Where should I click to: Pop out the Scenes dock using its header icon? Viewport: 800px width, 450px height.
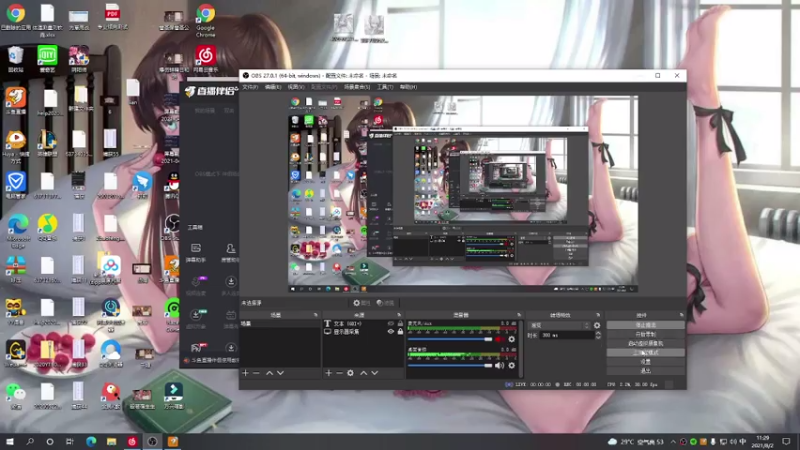click(315, 315)
